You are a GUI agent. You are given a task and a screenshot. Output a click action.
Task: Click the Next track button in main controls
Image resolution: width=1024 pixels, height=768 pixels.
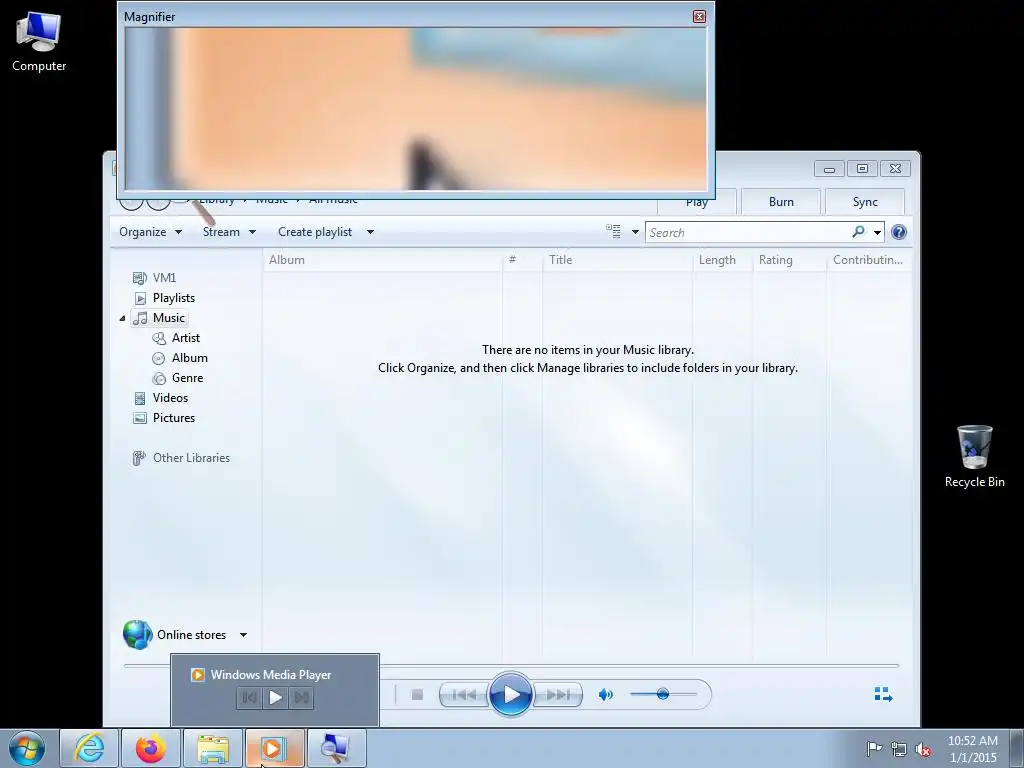coord(557,695)
